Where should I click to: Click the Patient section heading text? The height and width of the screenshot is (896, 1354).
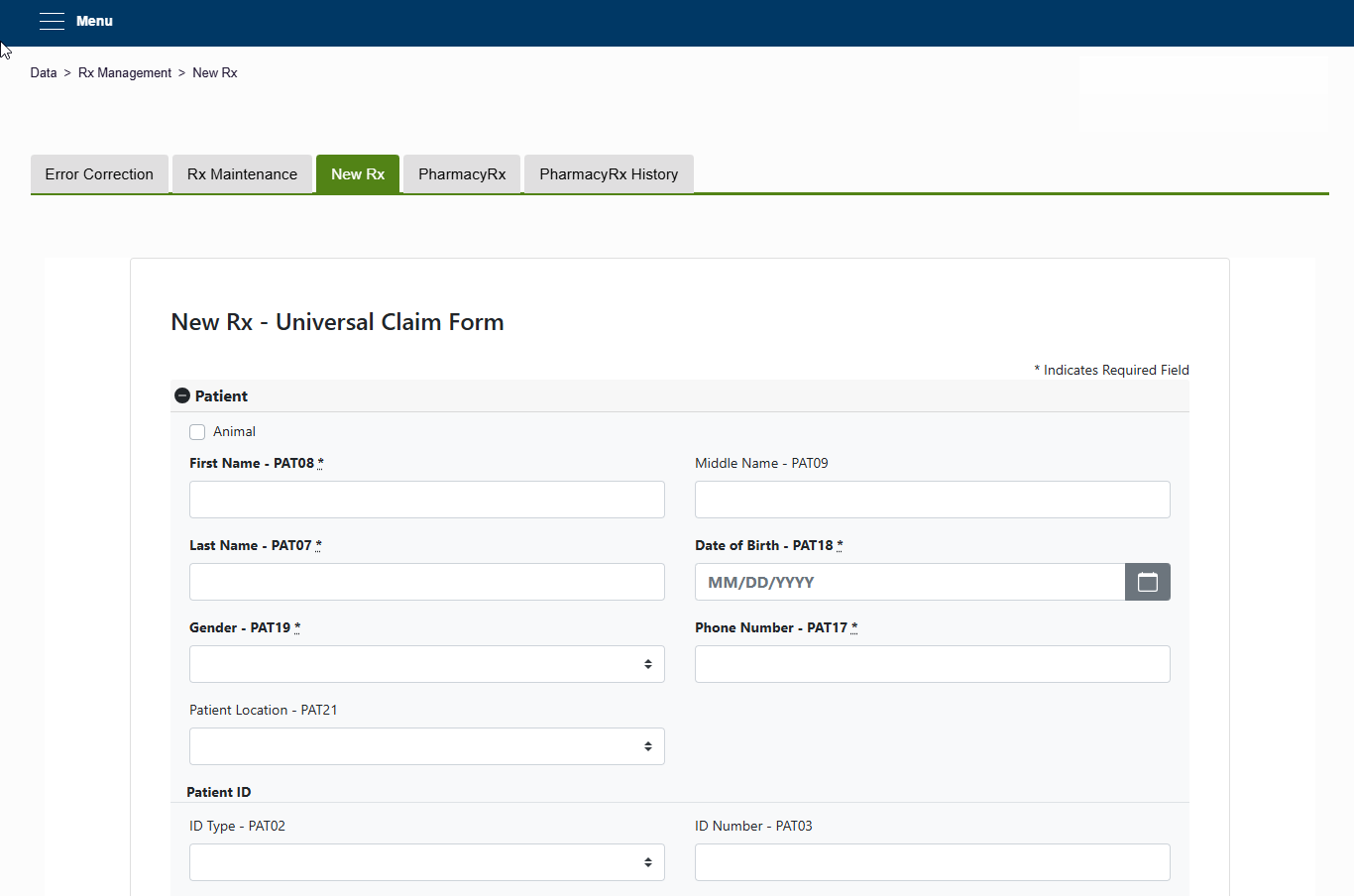click(221, 396)
